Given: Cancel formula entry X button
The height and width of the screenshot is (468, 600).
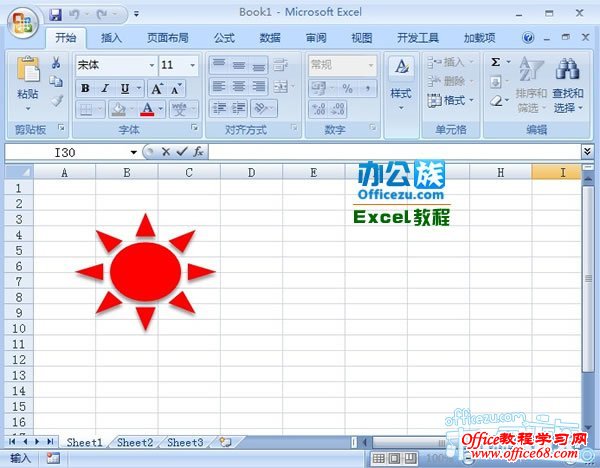Looking at the screenshot, I should 166,152.
